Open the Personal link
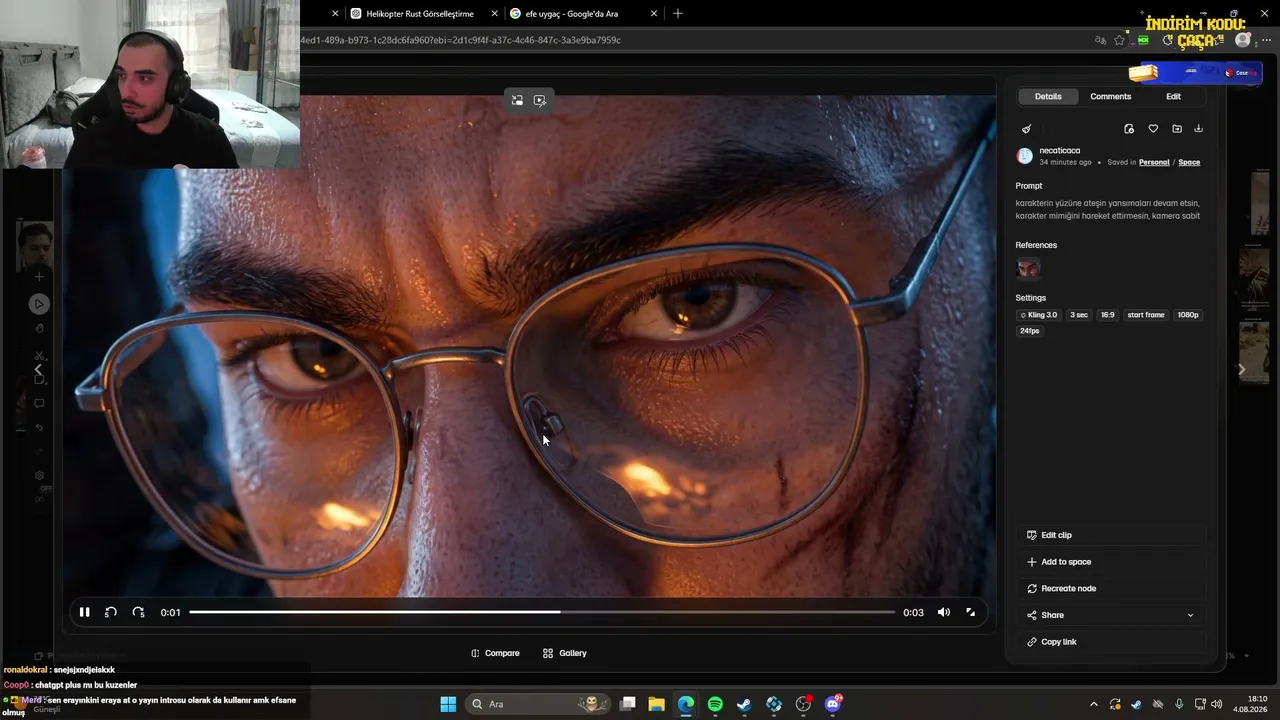 click(1154, 162)
